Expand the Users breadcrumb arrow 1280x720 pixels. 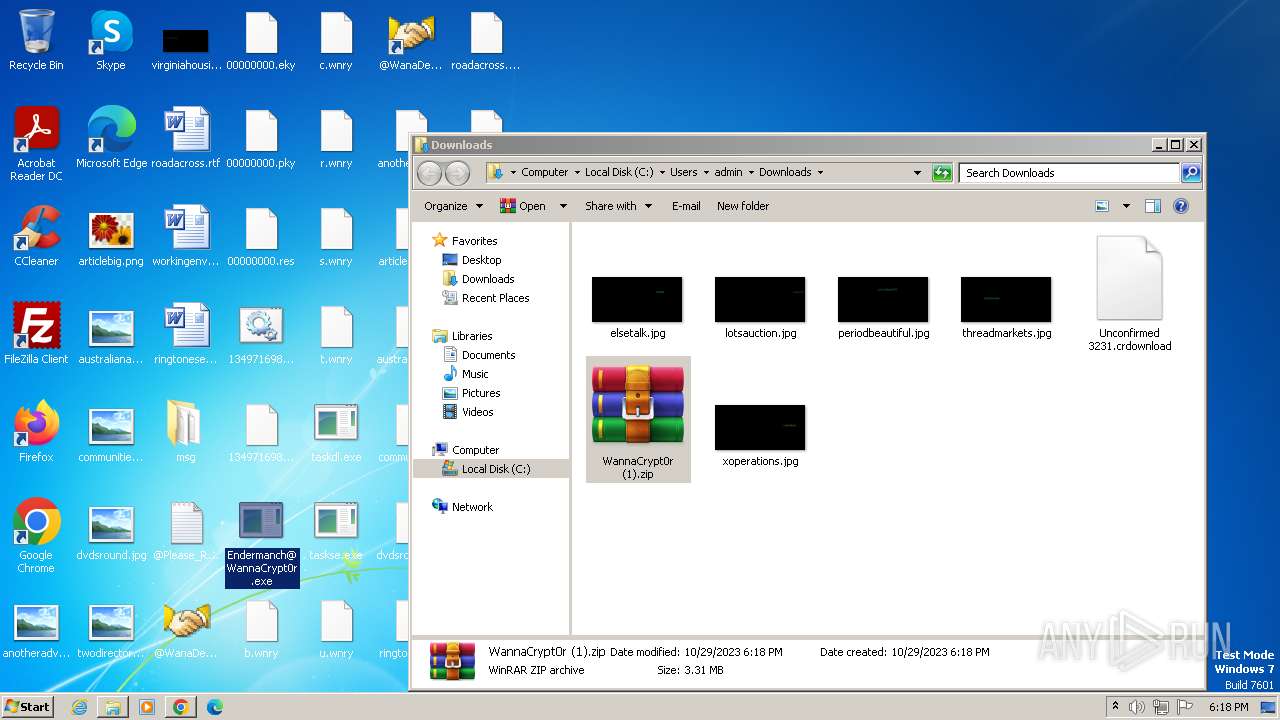[x=706, y=173]
